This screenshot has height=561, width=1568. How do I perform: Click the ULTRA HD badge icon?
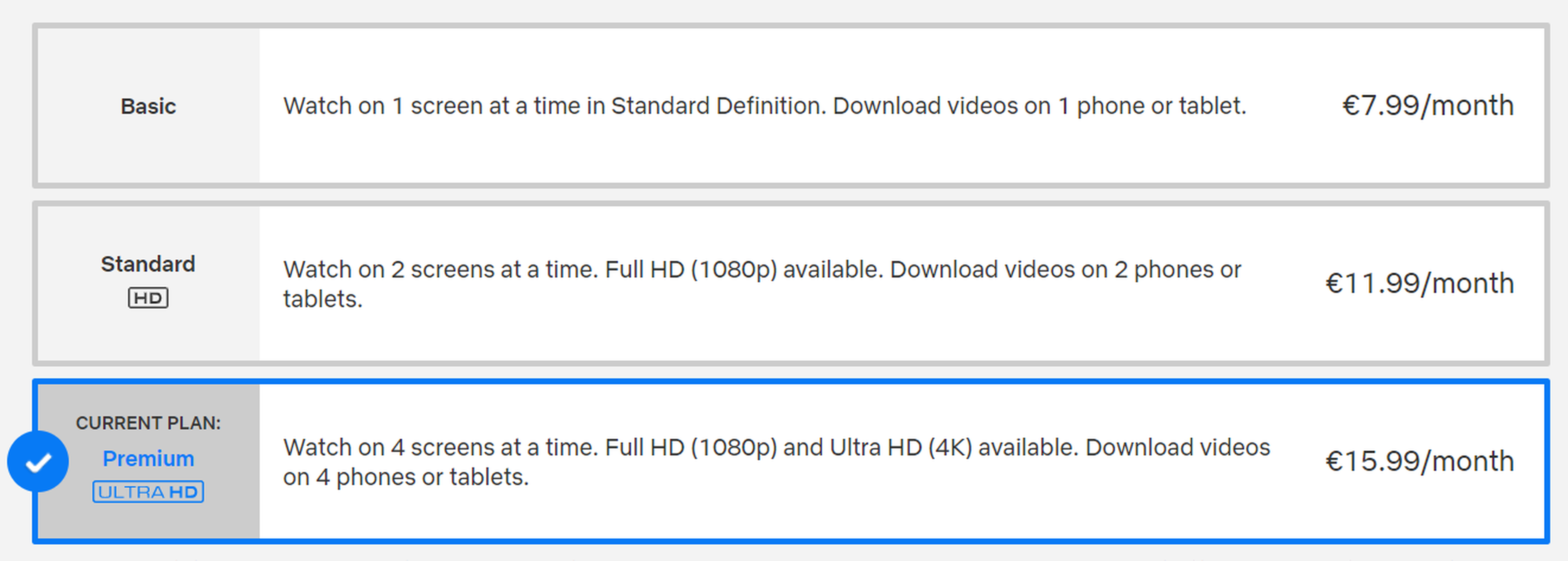click(148, 492)
